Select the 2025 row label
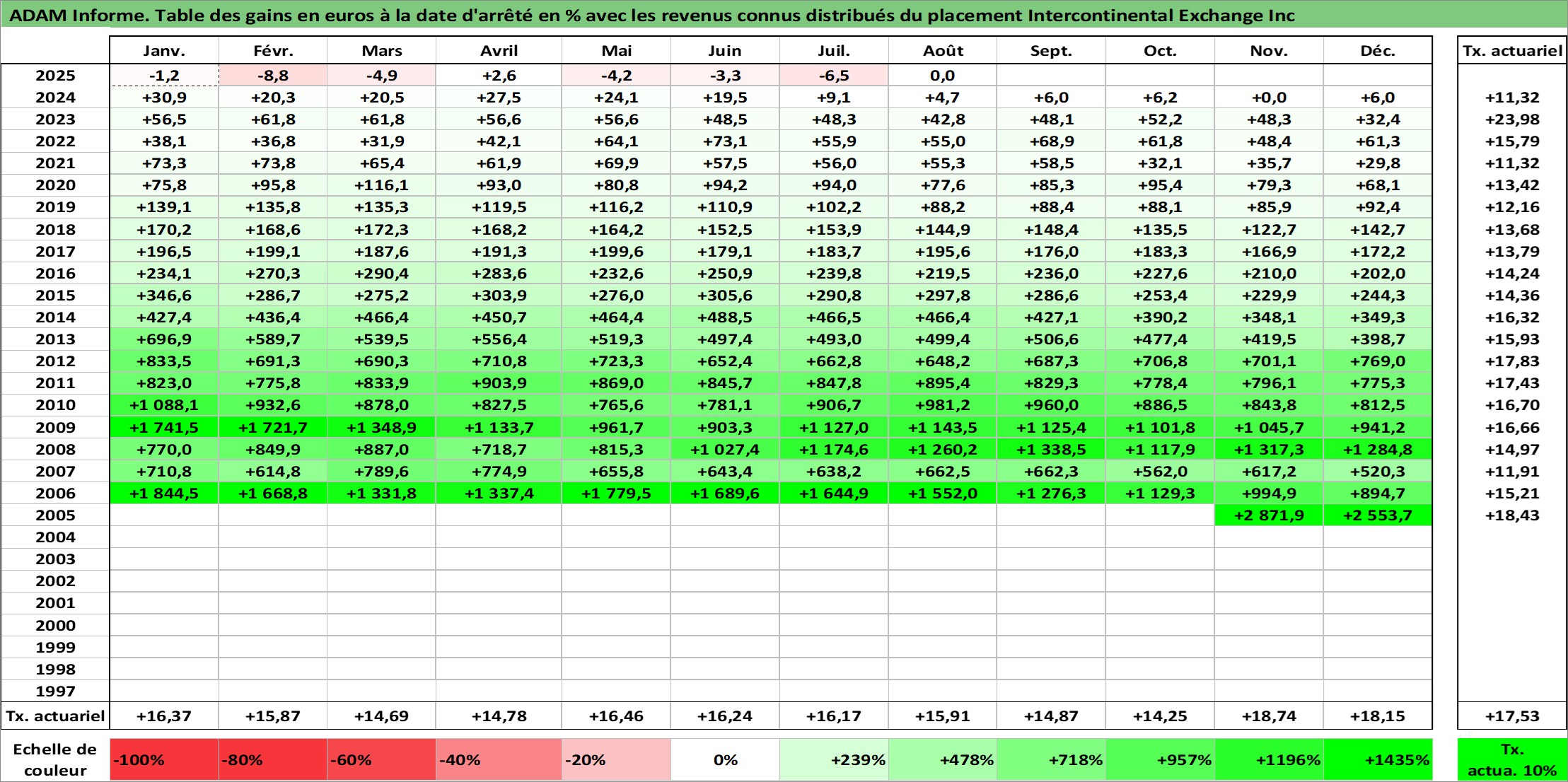The image size is (1568, 782). (x=55, y=76)
